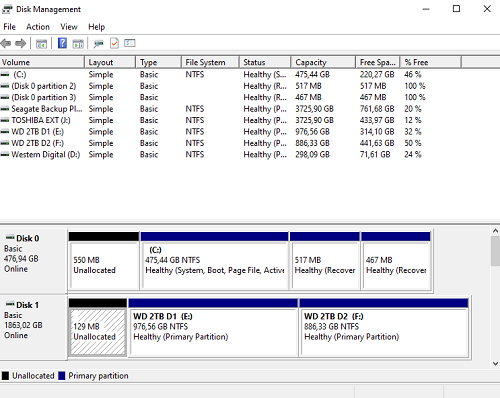Select the Disk 1 label panel
The width and height of the screenshot is (500, 398).
click(x=33, y=327)
